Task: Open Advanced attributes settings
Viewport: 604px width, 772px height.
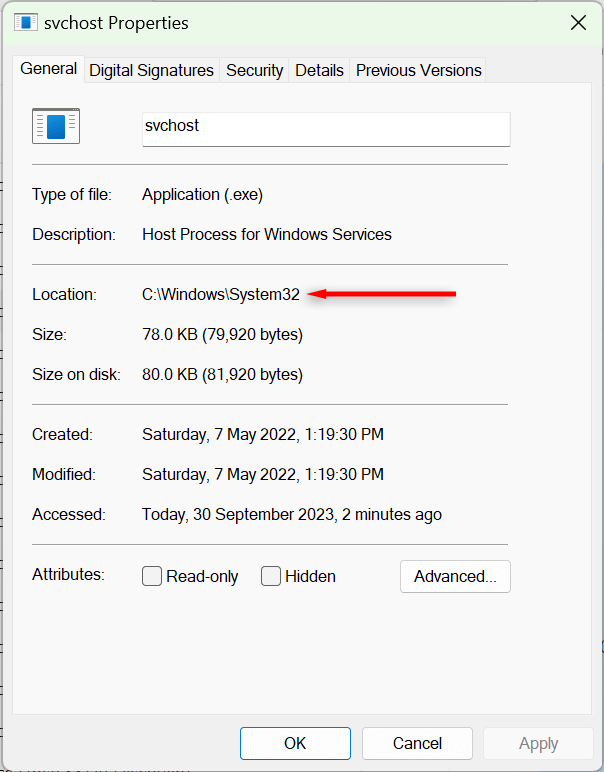Action: (455, 576)
